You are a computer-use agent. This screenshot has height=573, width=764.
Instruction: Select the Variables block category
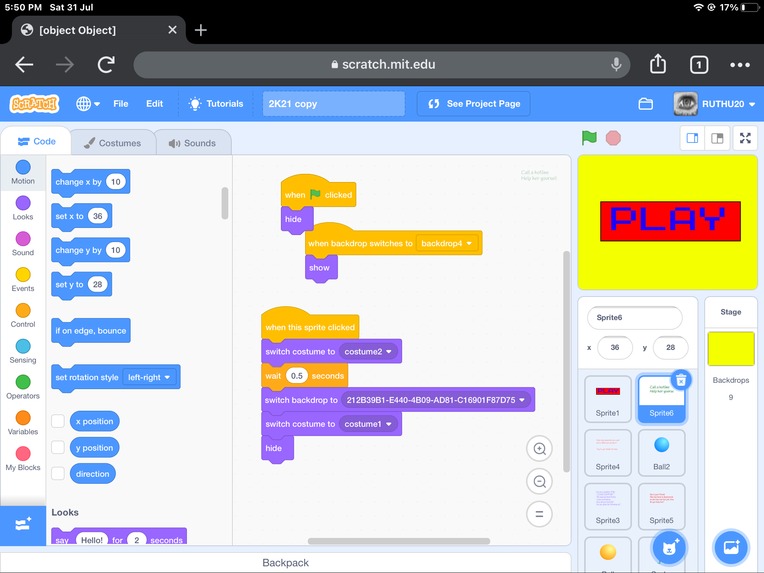pos(23,423)
